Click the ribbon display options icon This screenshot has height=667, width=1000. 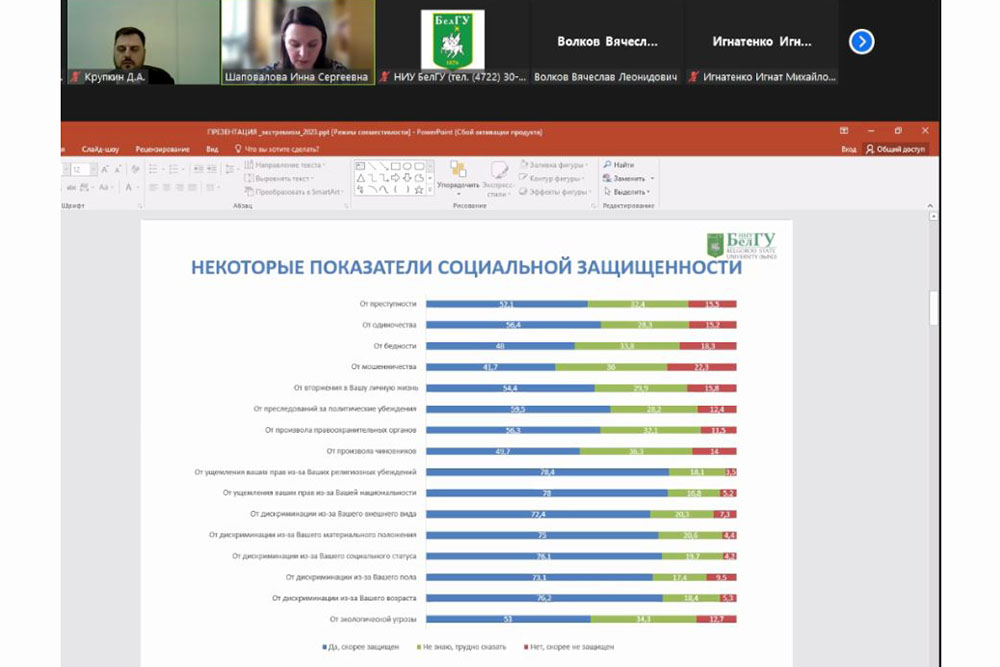coord(844,131)
